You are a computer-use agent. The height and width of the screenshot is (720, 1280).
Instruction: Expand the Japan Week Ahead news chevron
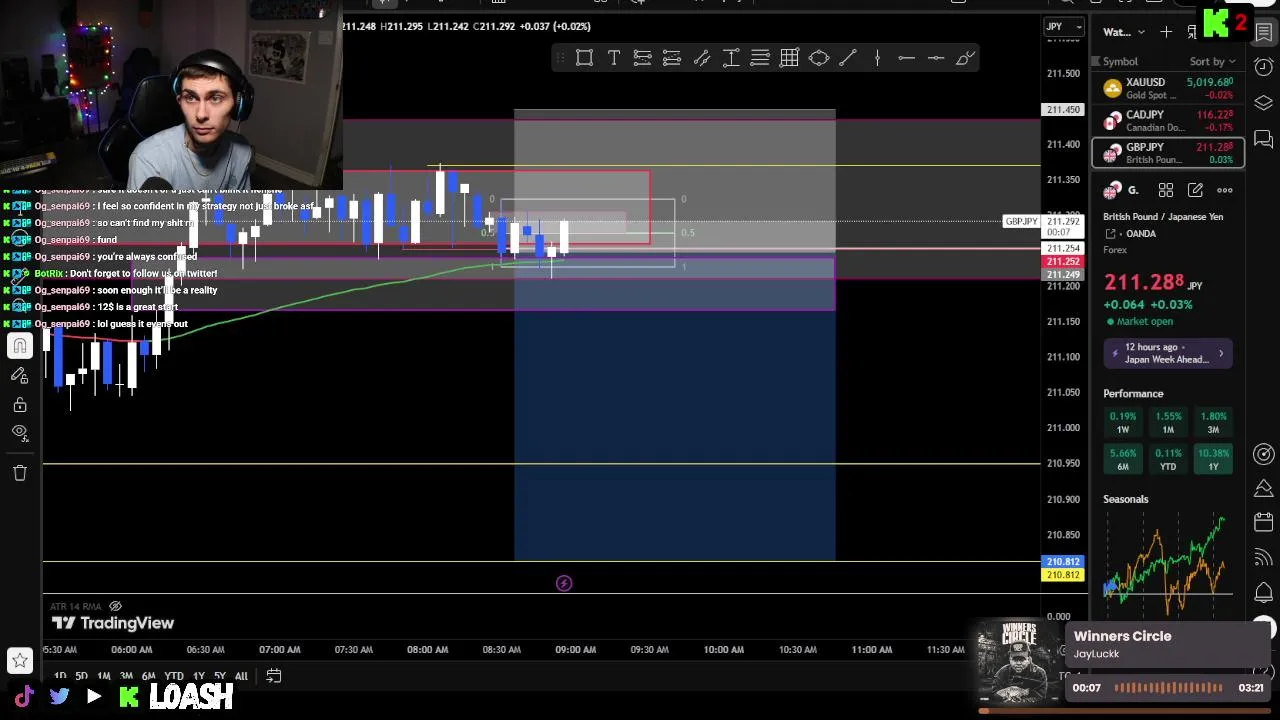click(x=1220, y=354)
